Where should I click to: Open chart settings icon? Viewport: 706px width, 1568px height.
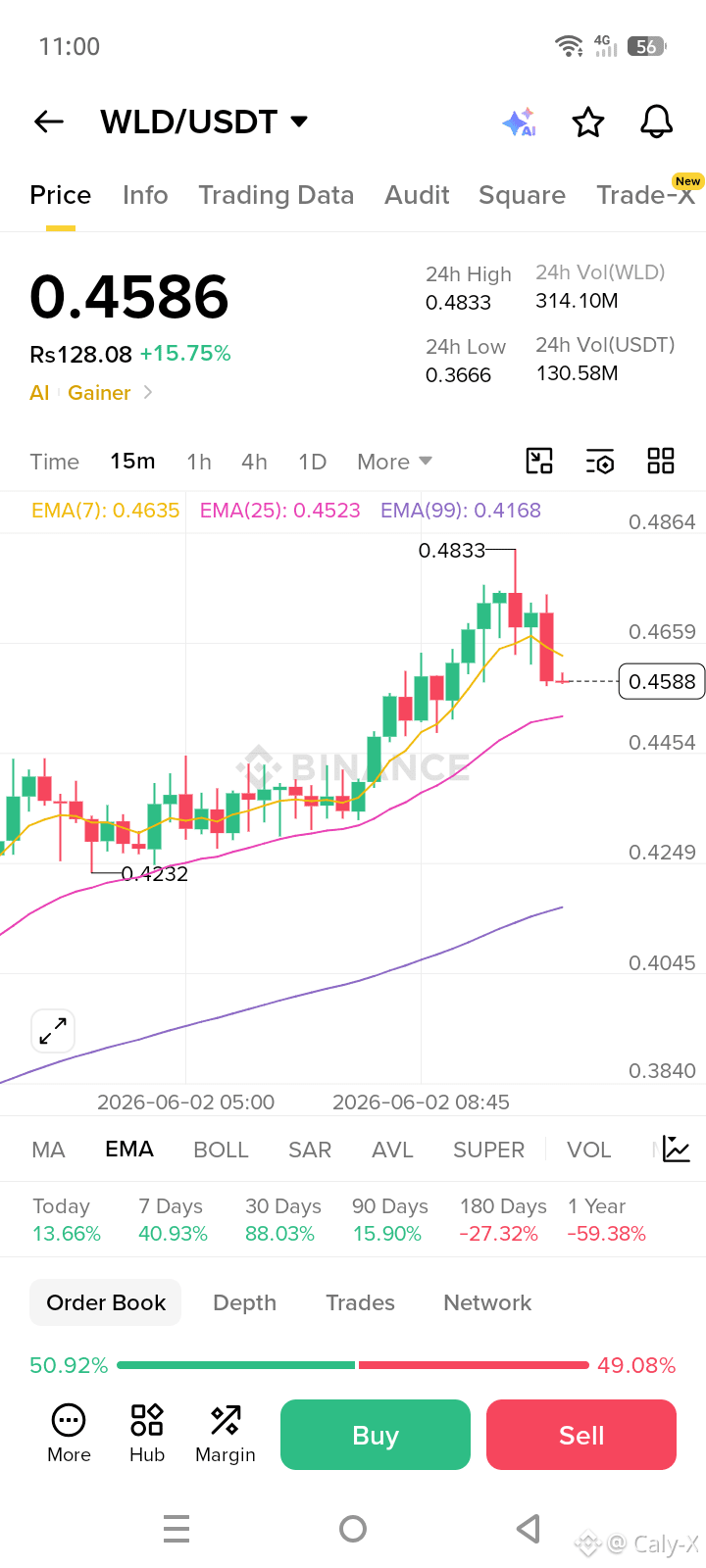(600, 461)
